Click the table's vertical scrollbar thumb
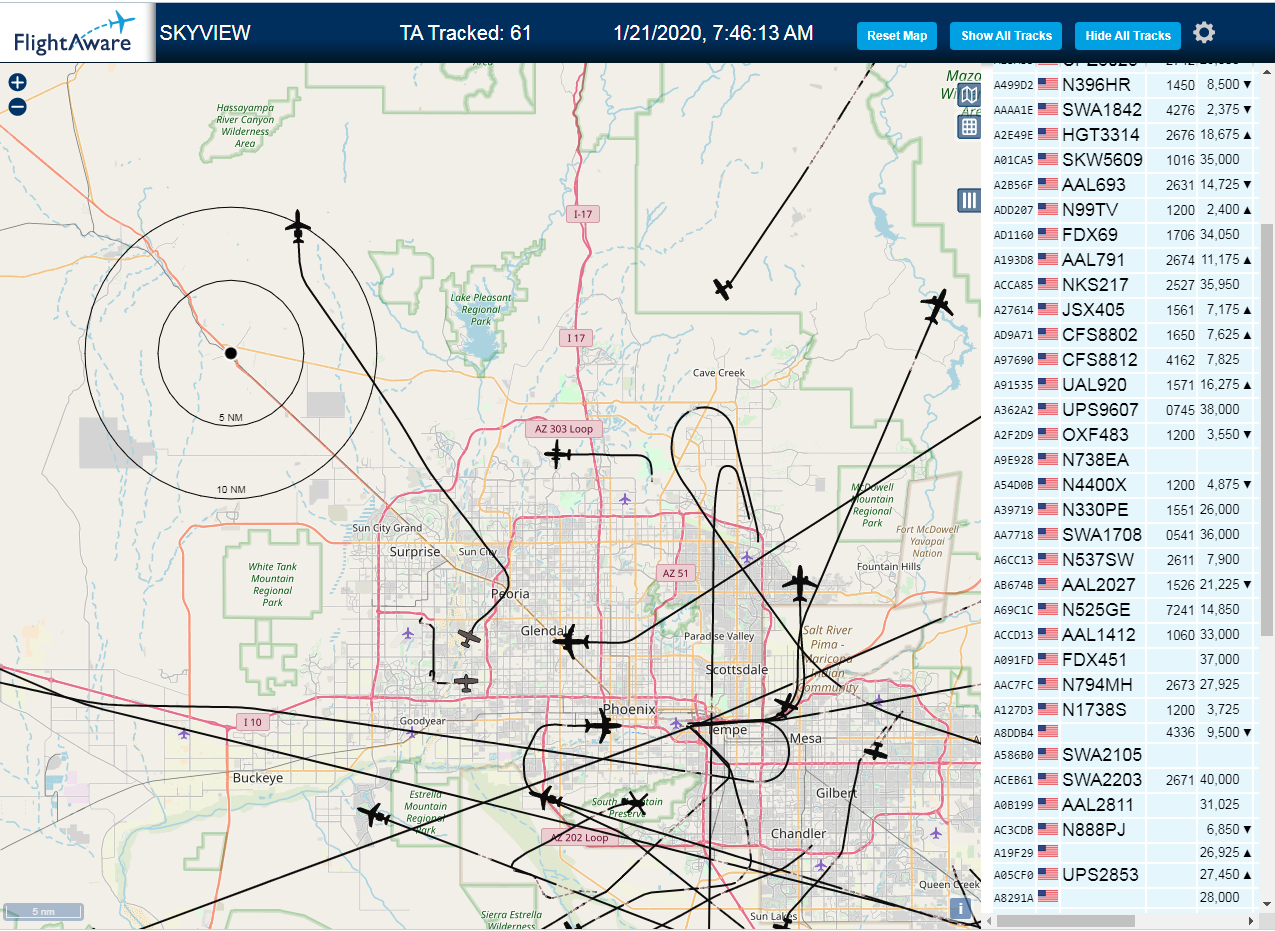1275x931 pixels. [x=1267, y=428]
